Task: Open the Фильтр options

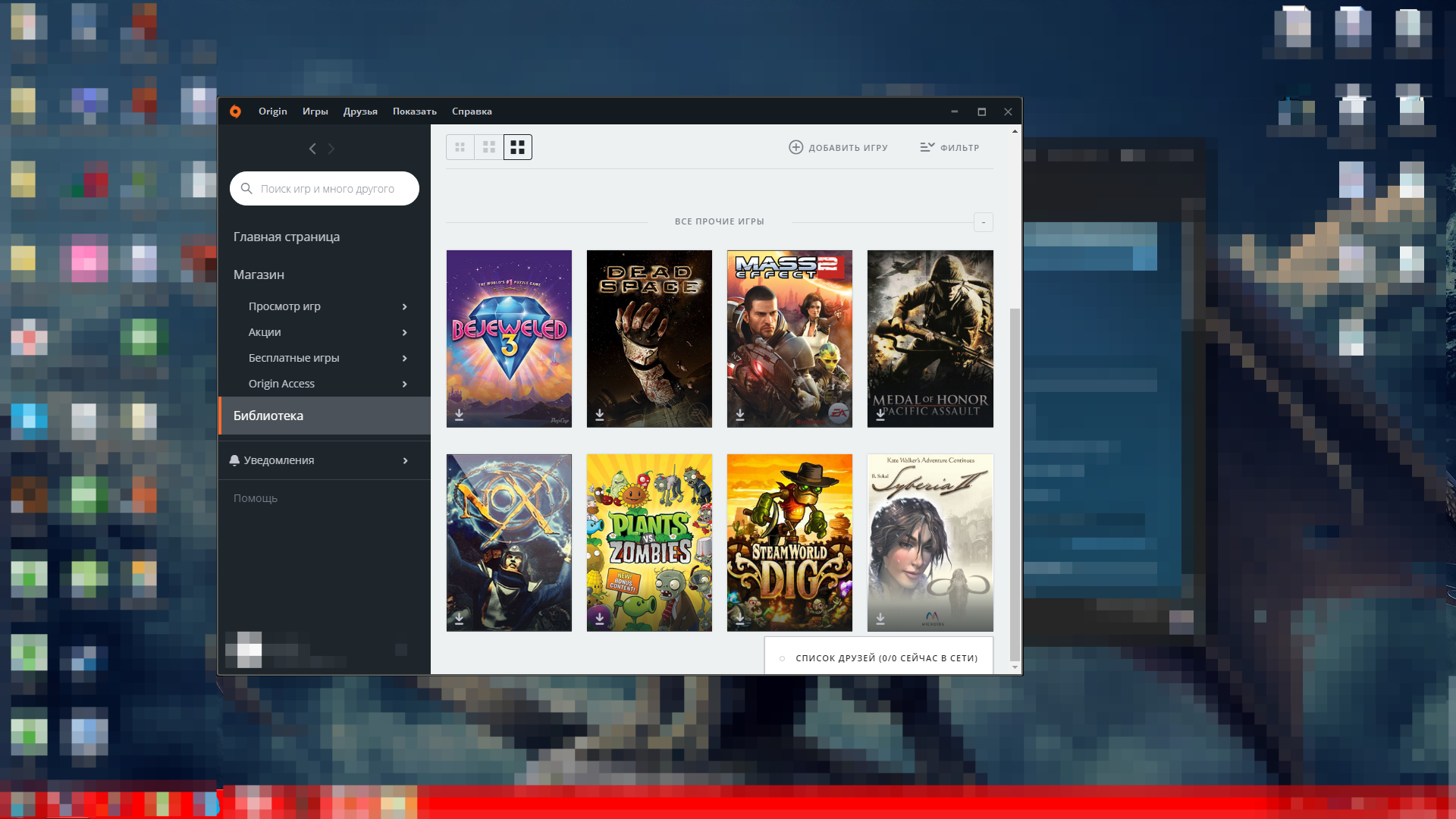Action: 949,148
